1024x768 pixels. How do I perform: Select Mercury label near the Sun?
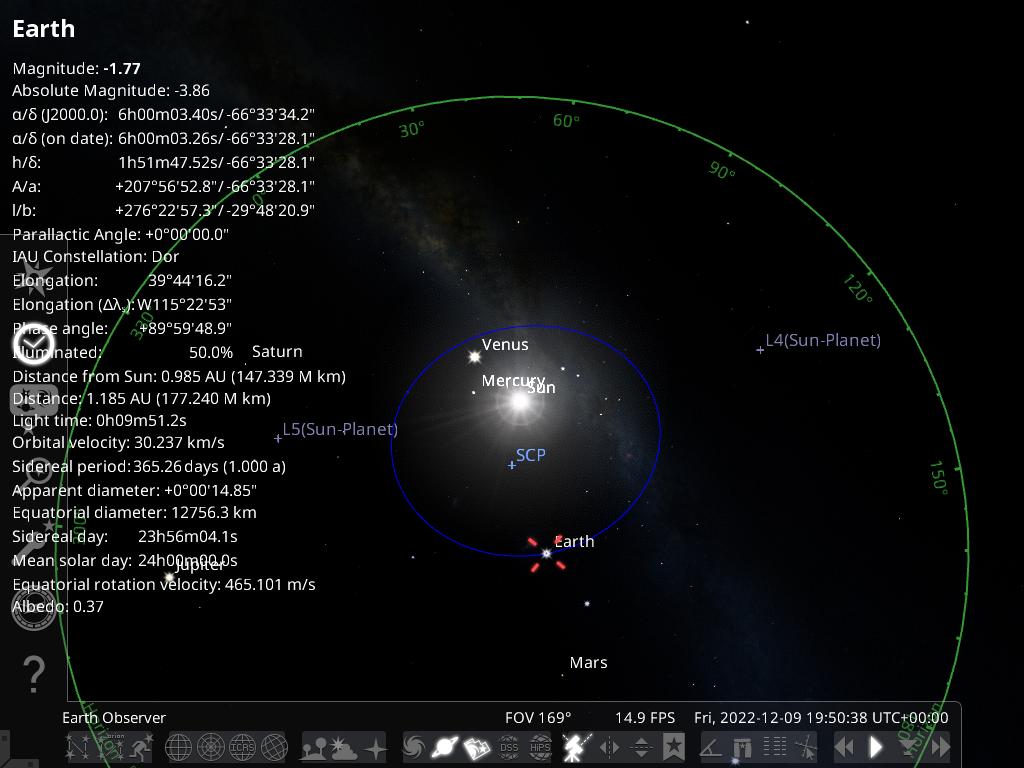tap(512, 380)
